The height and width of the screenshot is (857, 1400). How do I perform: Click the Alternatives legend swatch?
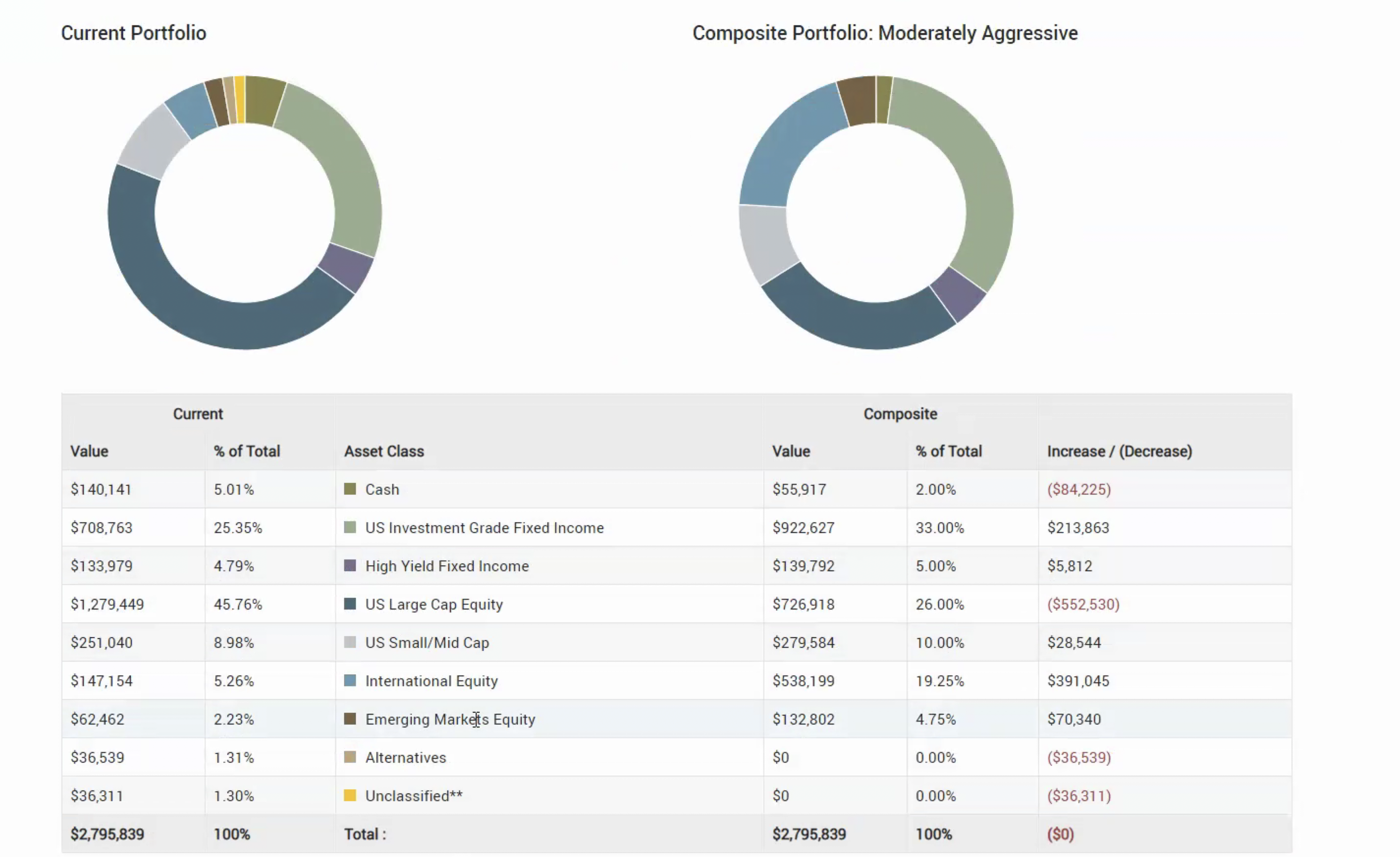(350, 757)
